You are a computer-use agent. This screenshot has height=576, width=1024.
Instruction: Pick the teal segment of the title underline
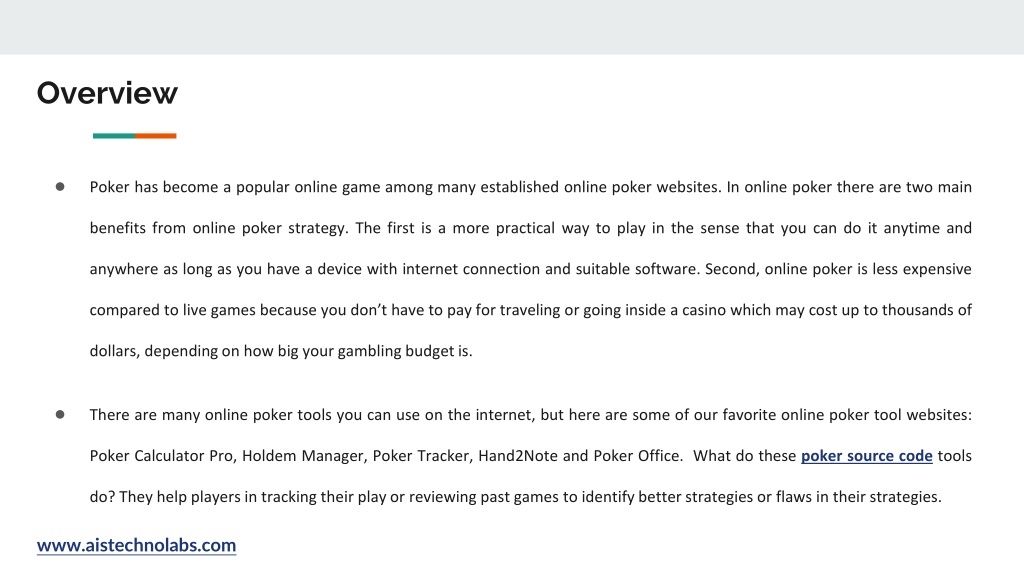[114, 136]
